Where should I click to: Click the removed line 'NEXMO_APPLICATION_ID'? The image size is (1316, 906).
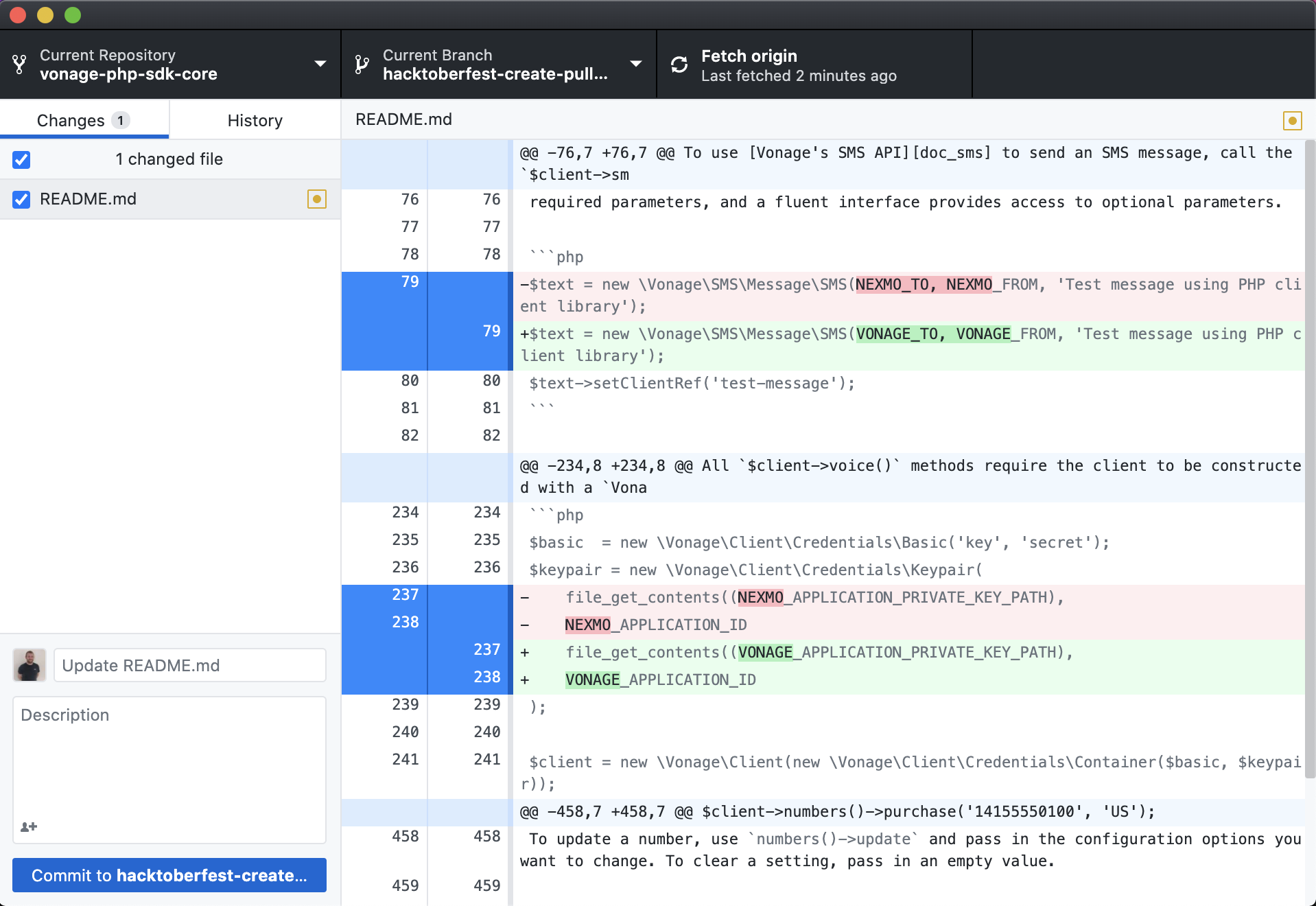(908, 625)
